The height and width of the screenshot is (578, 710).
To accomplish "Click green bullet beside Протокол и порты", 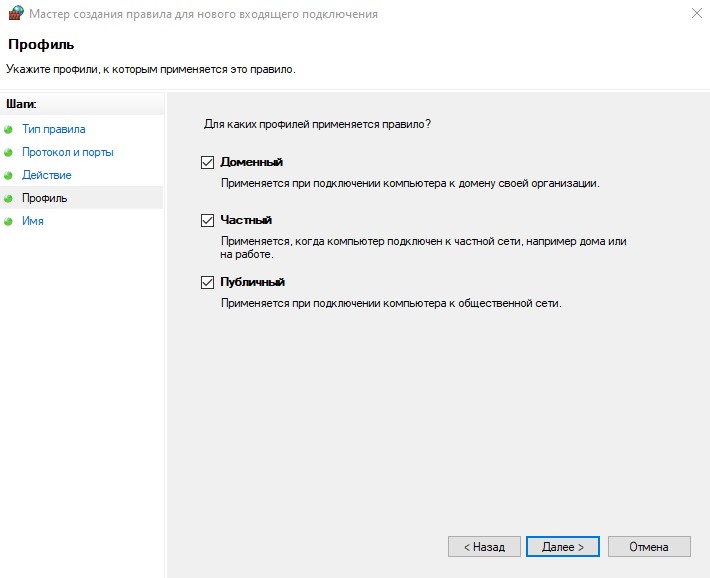I will [9, 153].
